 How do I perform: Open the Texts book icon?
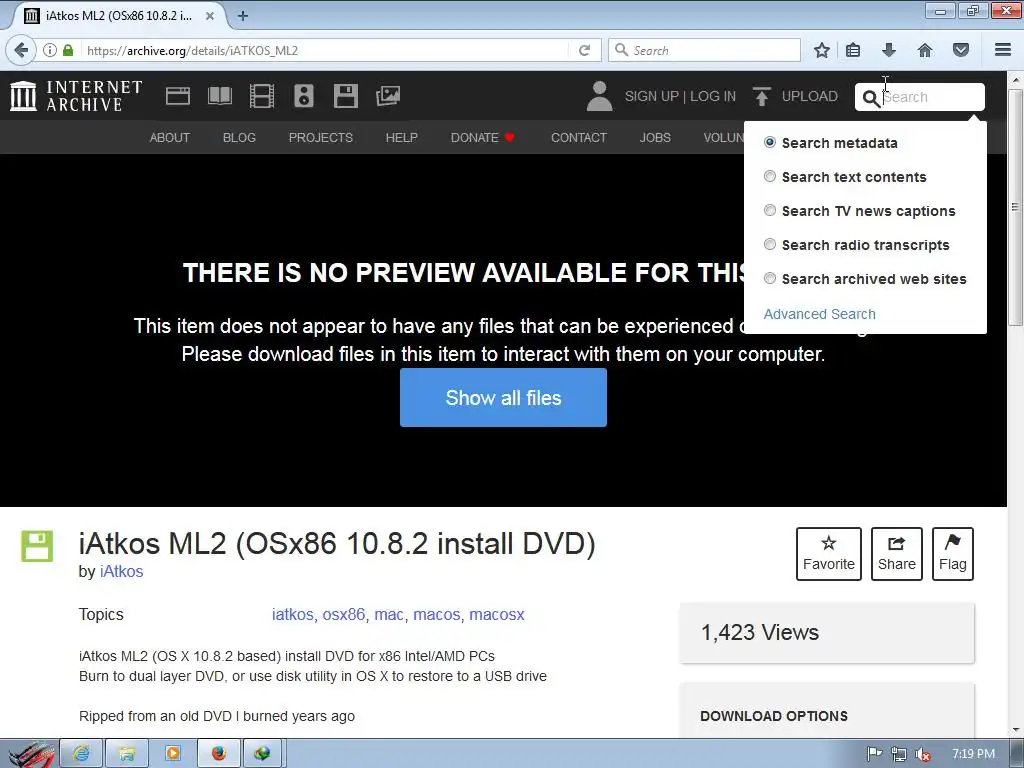coord(219,96)
